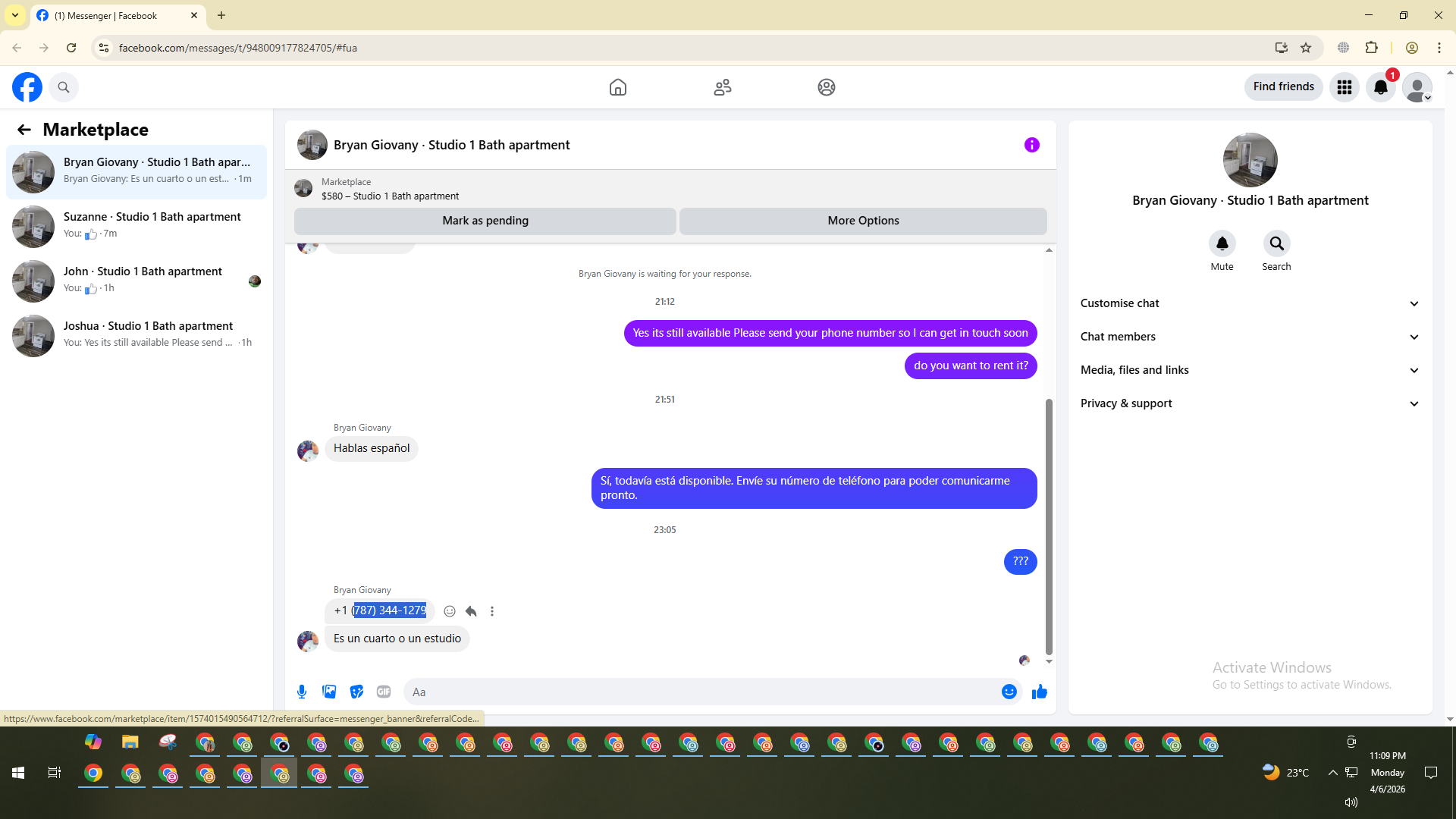
Task: Open the Facebook search icon
Action: (64, 87)
